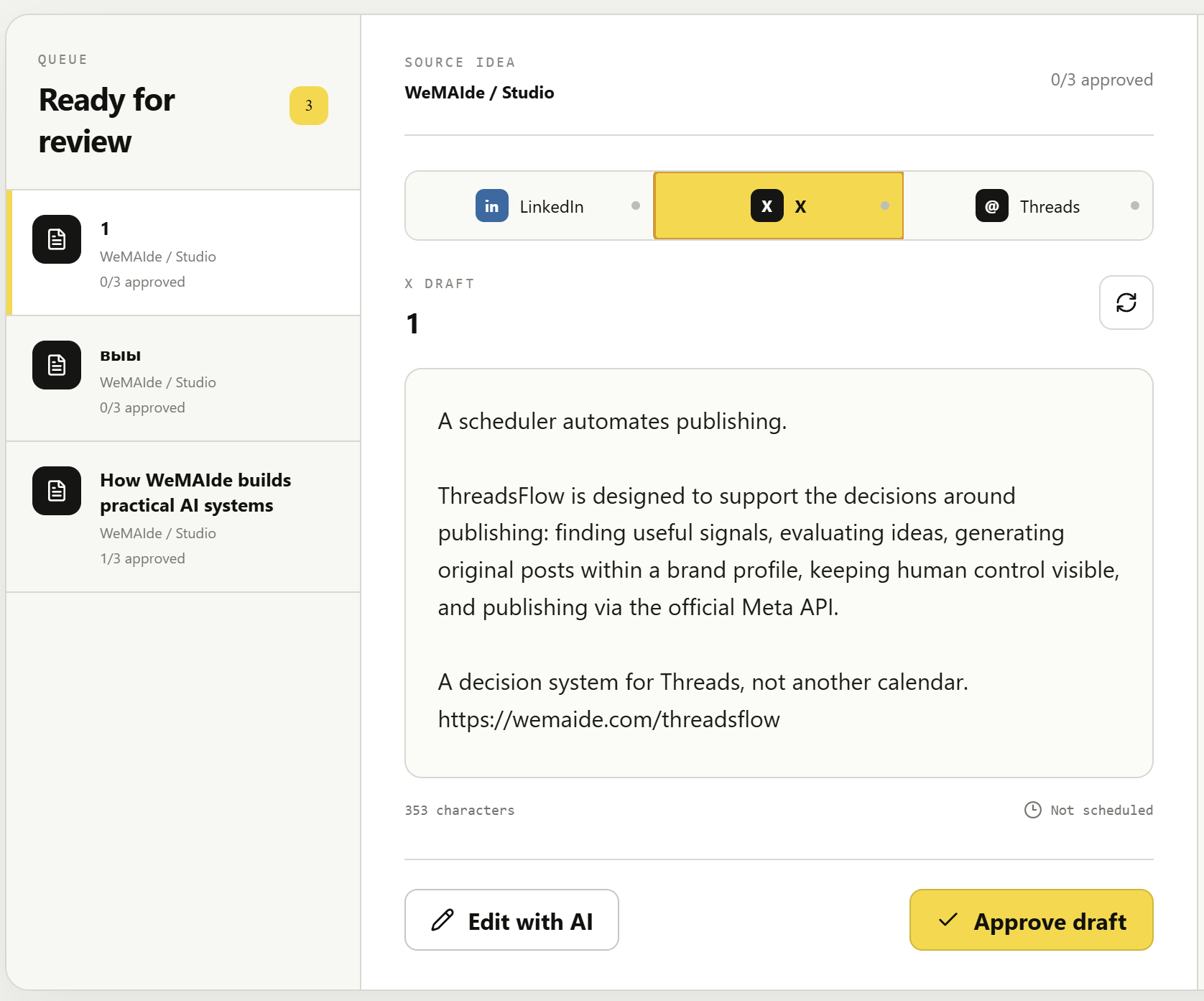
Task: Click the Threads @ logo icon
Action: click(992, 206)
